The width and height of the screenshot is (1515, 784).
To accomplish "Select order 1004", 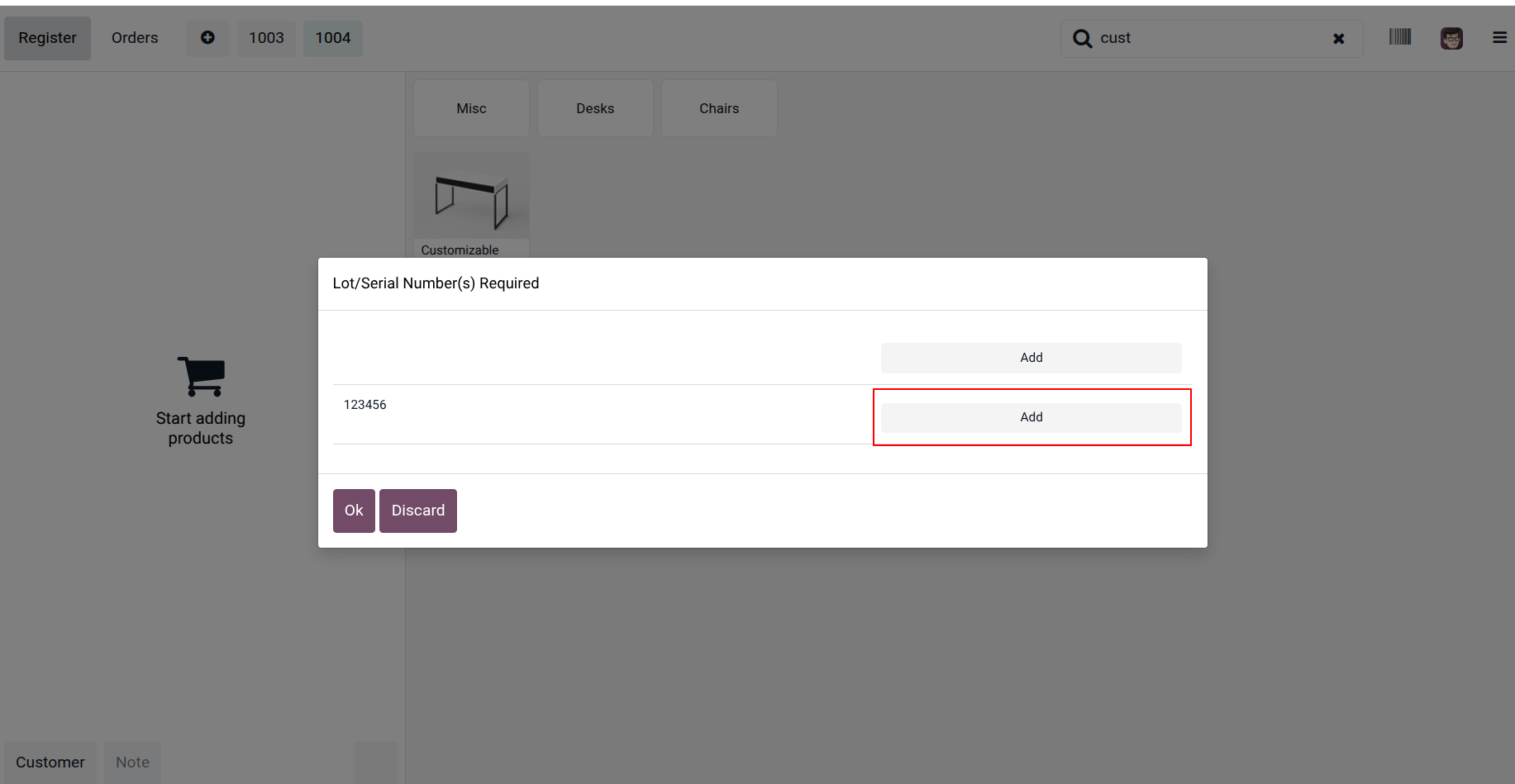I will (333, 38).
